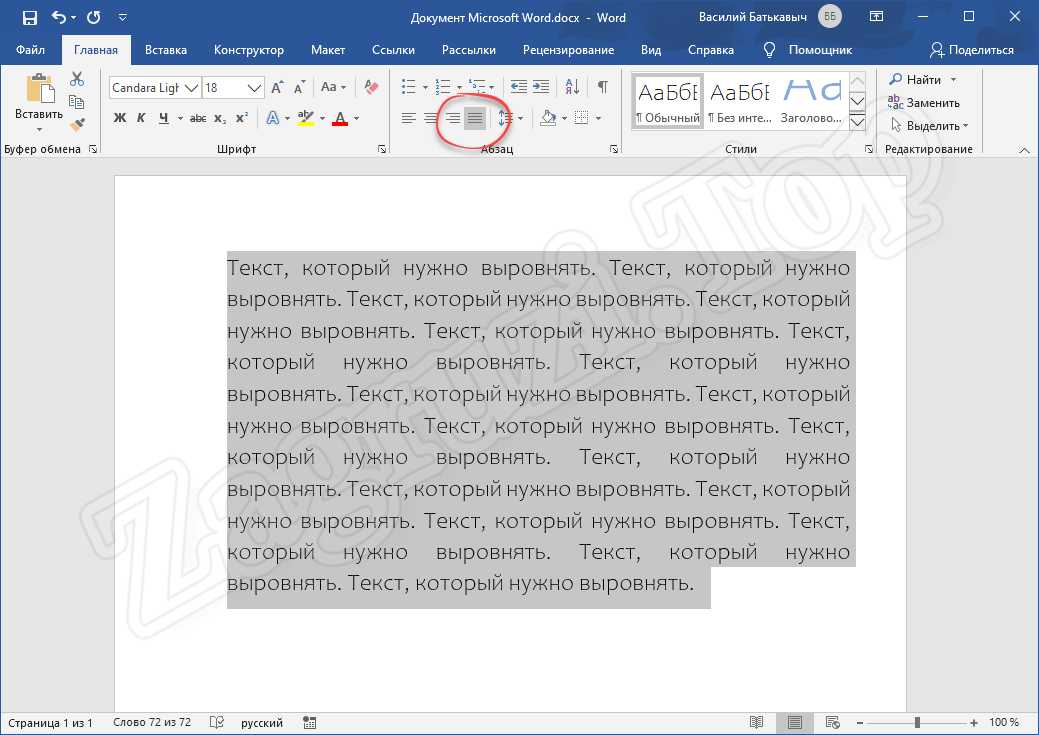1039x735 pixels.
Task: Switch to the Конструктор tab
Action: [x=248, y=50]
